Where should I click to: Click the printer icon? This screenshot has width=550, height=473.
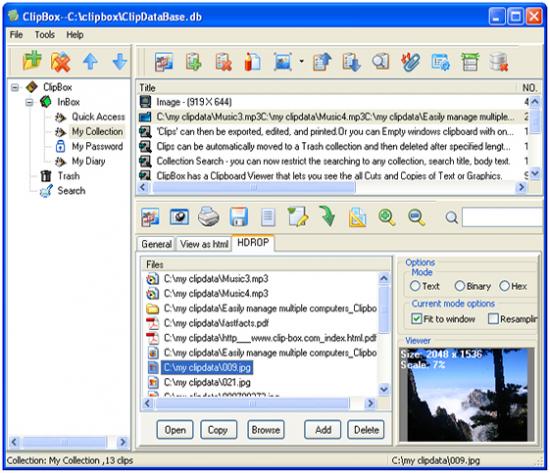[x=209, y=217]
